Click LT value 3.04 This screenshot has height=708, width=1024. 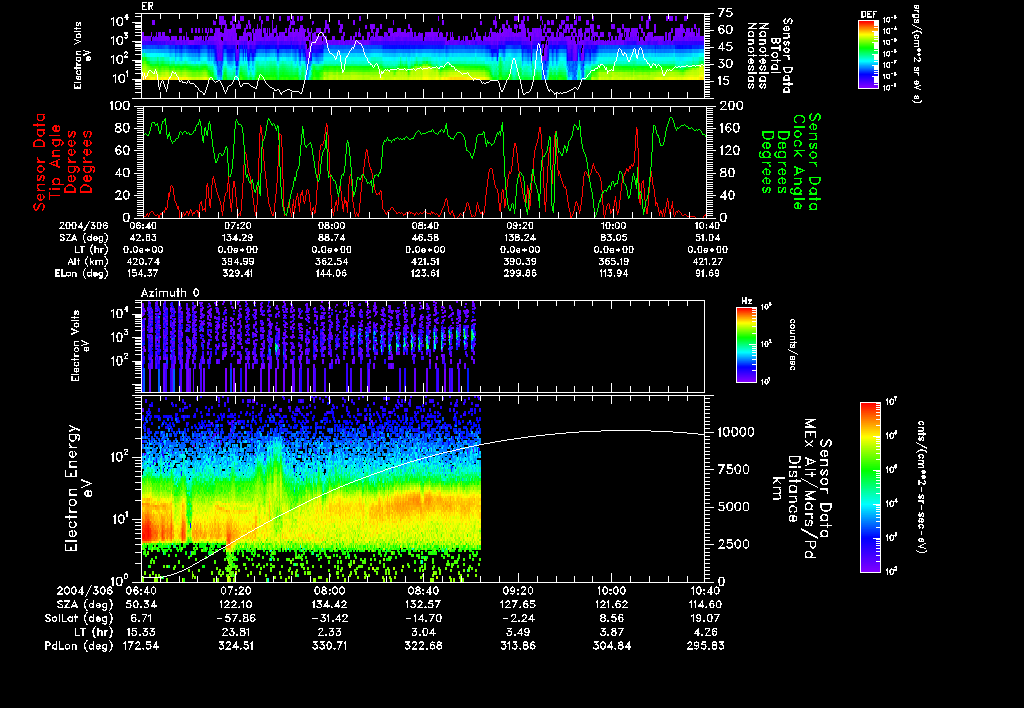click(x=424, y=632)
